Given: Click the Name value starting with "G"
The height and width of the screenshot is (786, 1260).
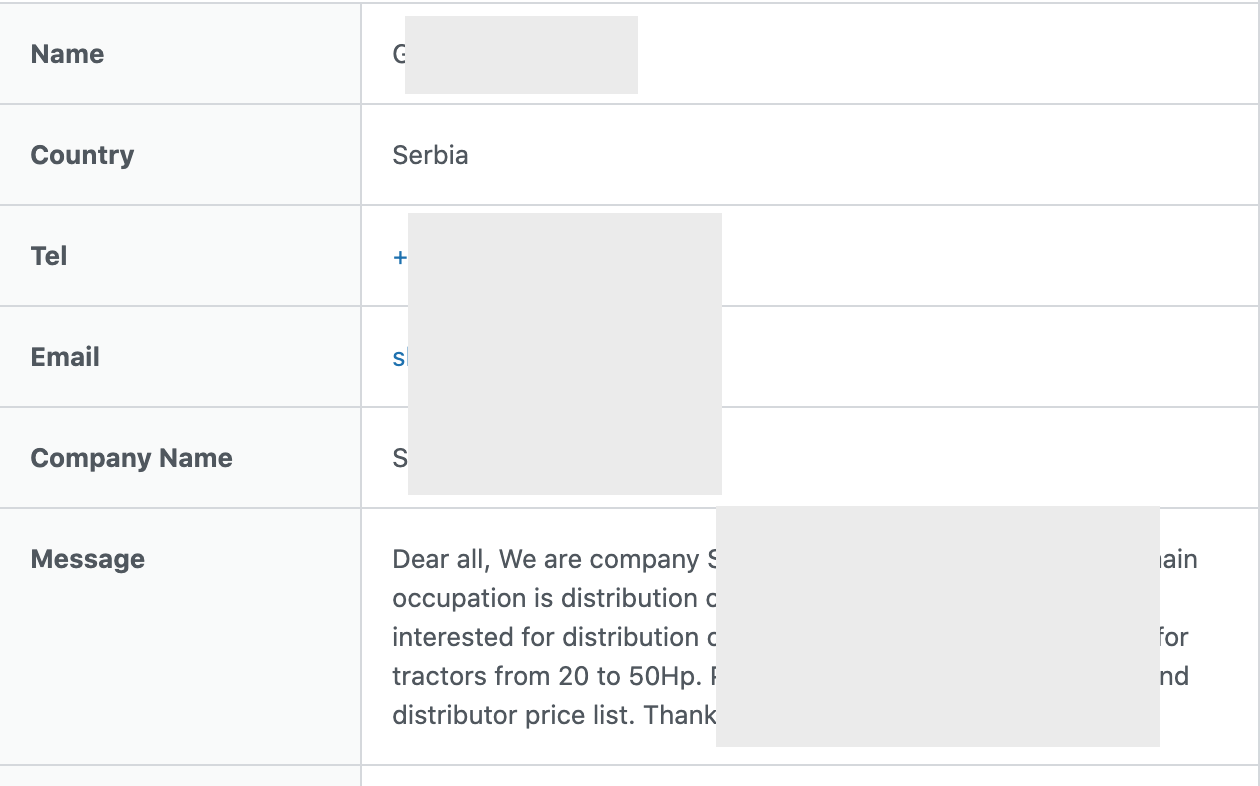Looking at the screenshot, I should (398, 54).
